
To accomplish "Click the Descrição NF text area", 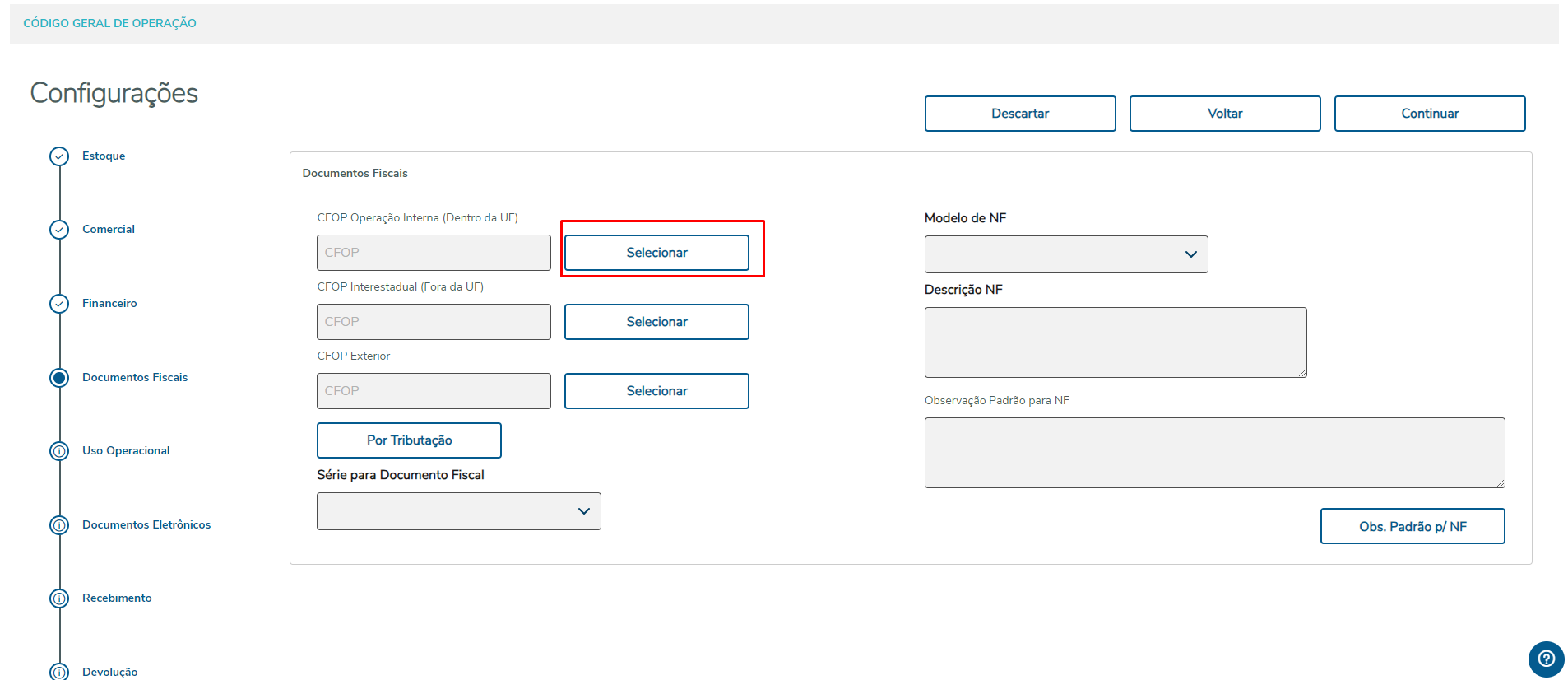I will (1115, 342).
